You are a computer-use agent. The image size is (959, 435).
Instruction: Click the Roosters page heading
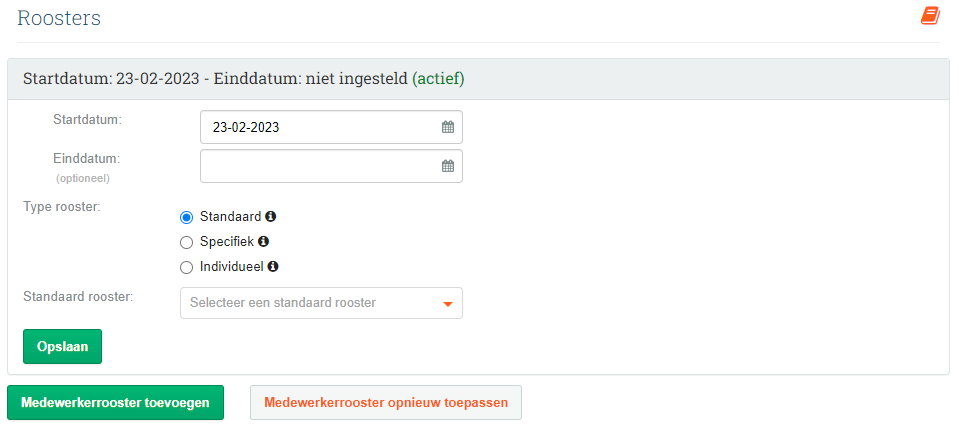[x=59, y=18]
